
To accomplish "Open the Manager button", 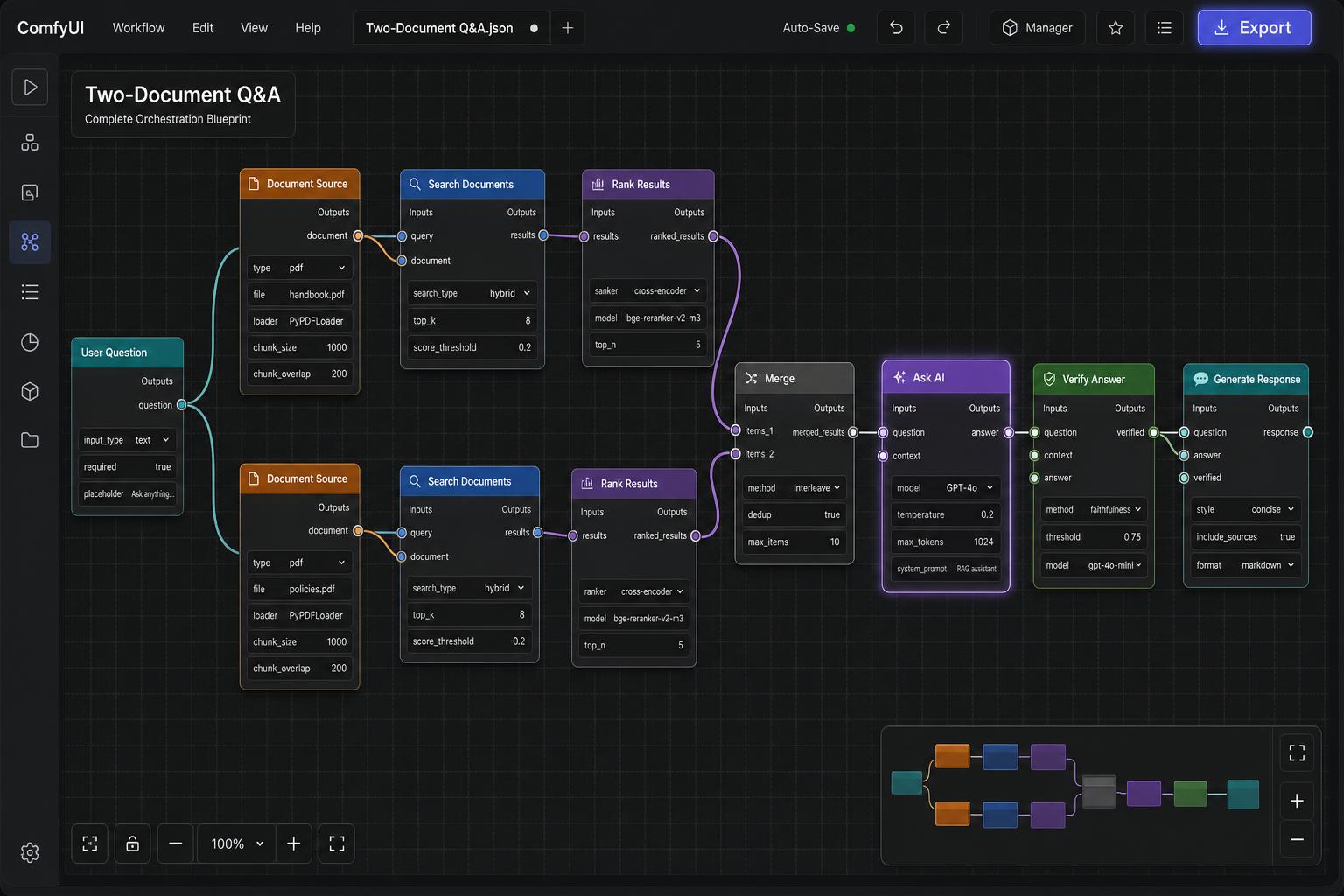I will [1037, 28].
